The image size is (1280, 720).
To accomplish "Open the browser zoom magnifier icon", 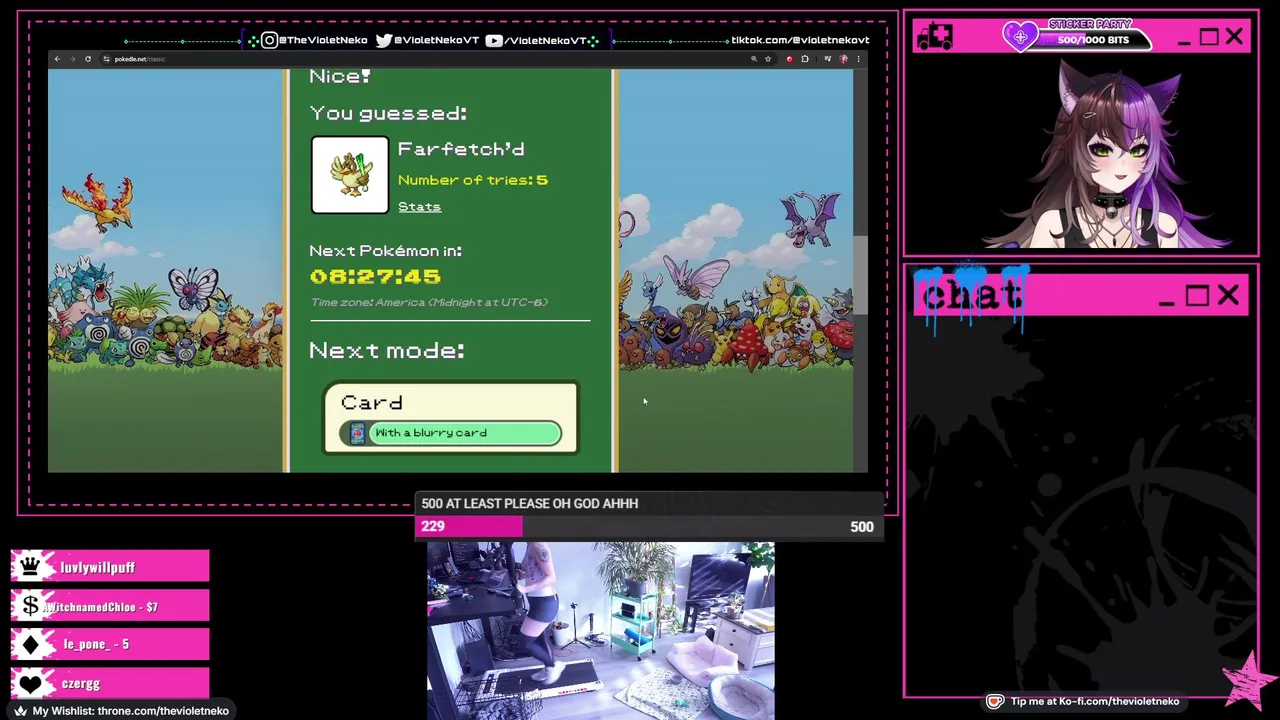I will 754,59.
